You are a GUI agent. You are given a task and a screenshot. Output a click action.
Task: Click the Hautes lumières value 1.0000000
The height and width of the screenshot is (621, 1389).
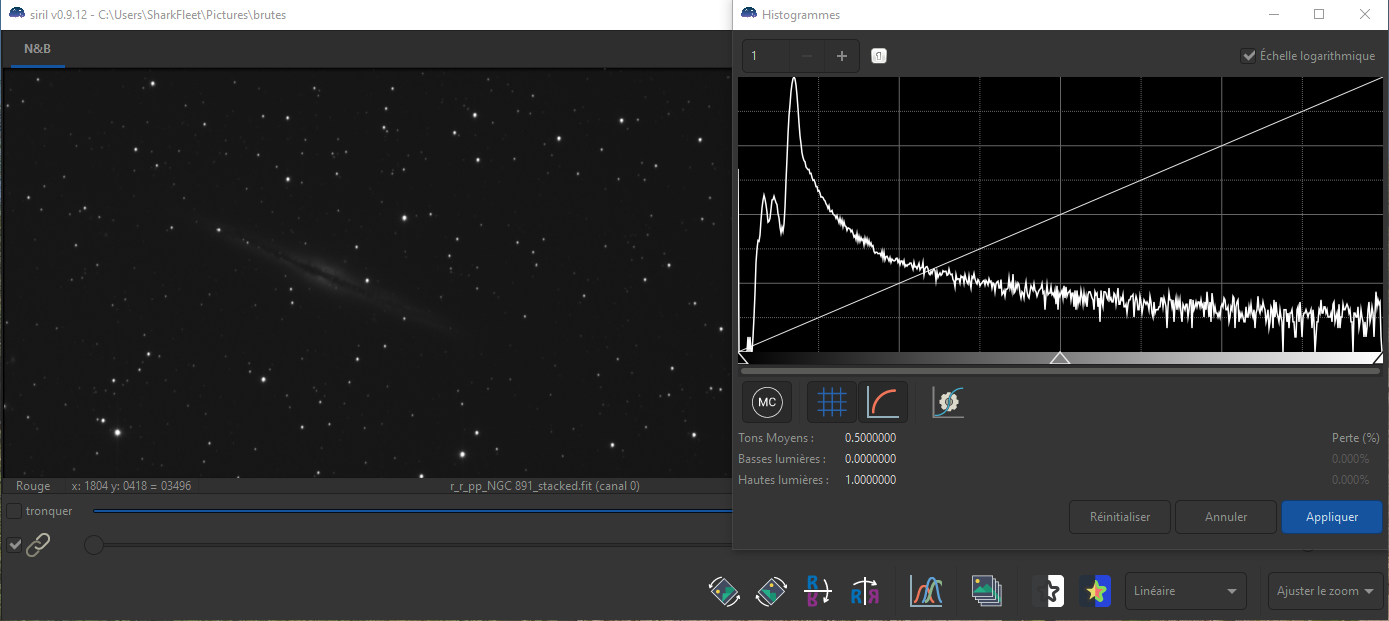point(870,480)
